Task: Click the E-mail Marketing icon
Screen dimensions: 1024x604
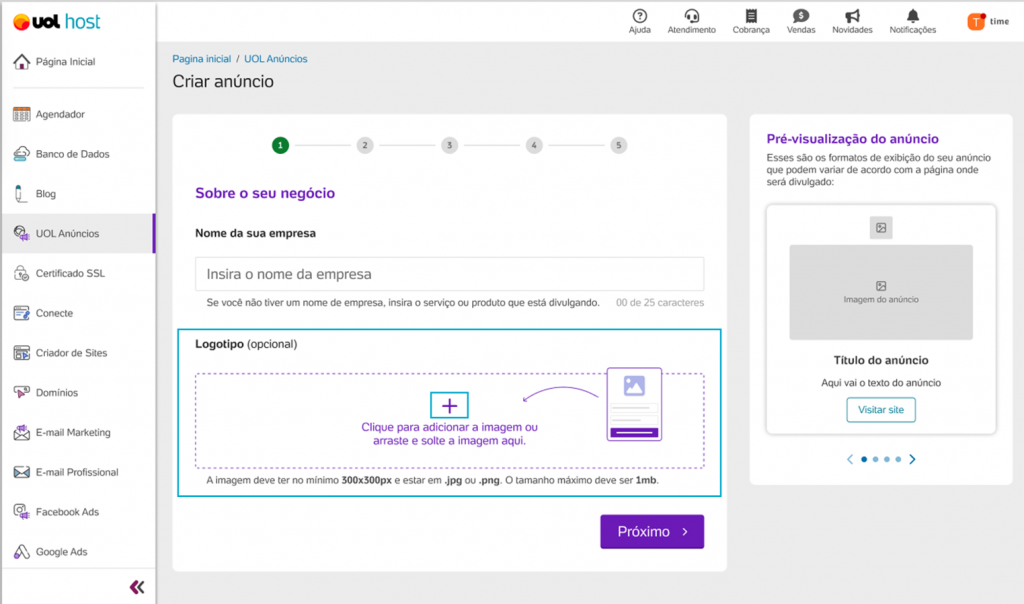Action: point(22,432)
